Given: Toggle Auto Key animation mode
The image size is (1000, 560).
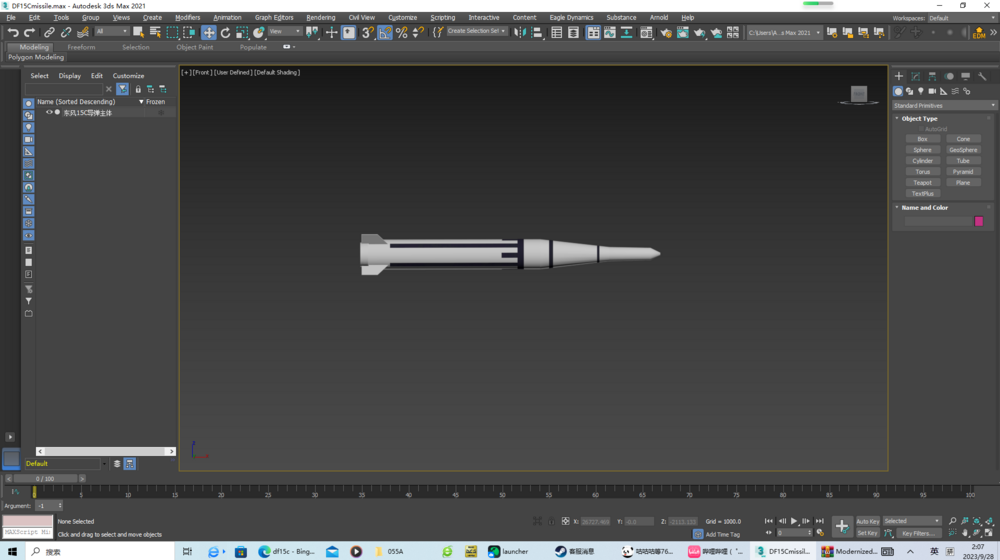Looking at the screenshot, I should click(x=867, y=521).
